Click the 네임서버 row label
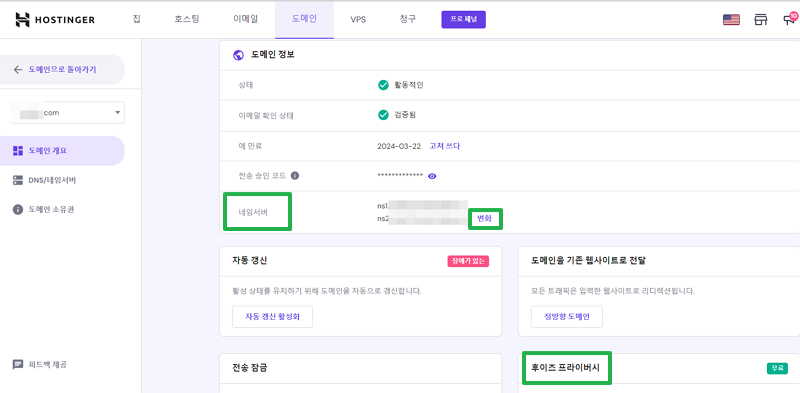800x393 pixels. (x=253, y=211)
